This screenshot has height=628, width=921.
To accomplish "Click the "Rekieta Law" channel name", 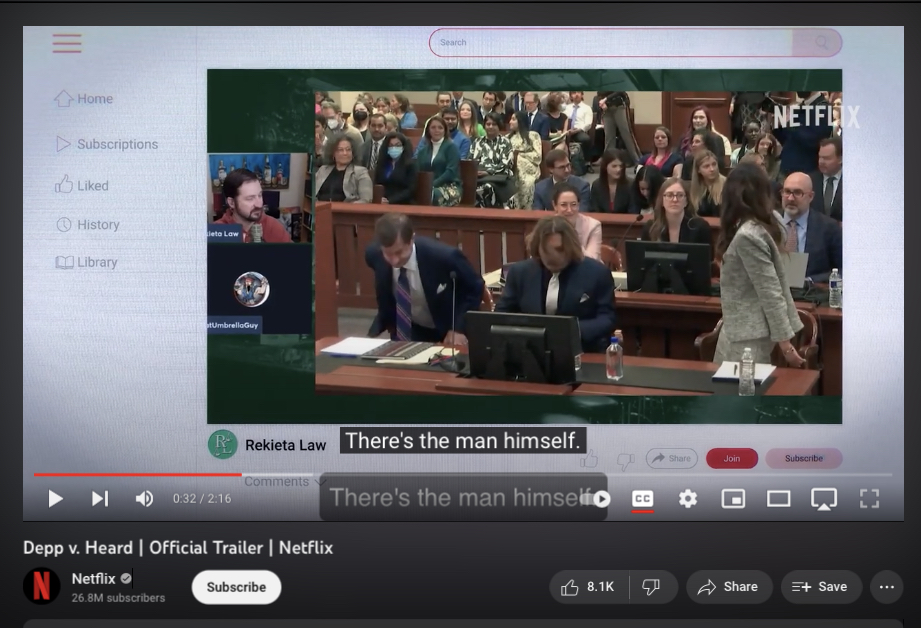I will [285, 445].
